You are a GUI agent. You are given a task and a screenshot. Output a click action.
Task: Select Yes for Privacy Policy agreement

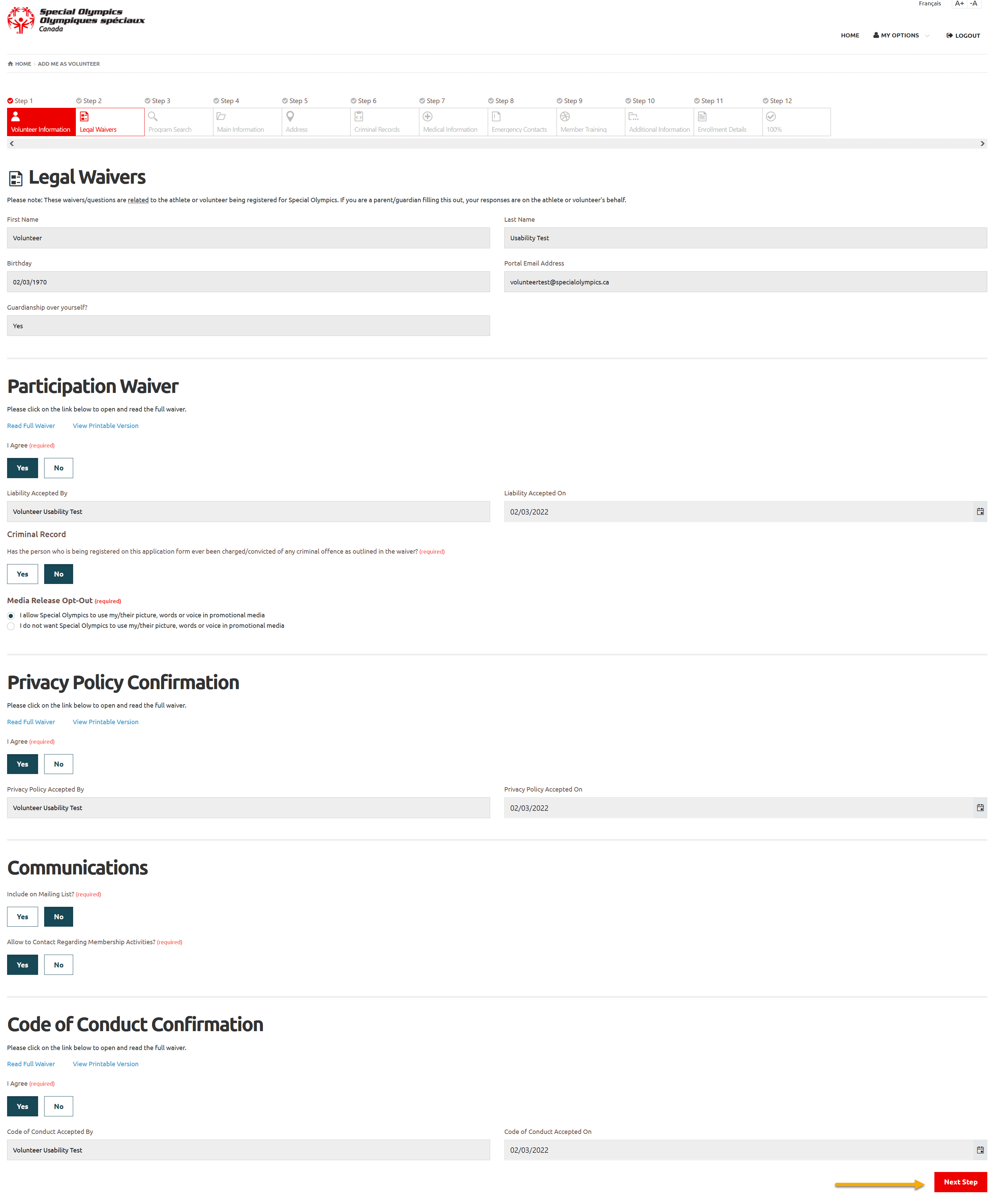[22, 764]
